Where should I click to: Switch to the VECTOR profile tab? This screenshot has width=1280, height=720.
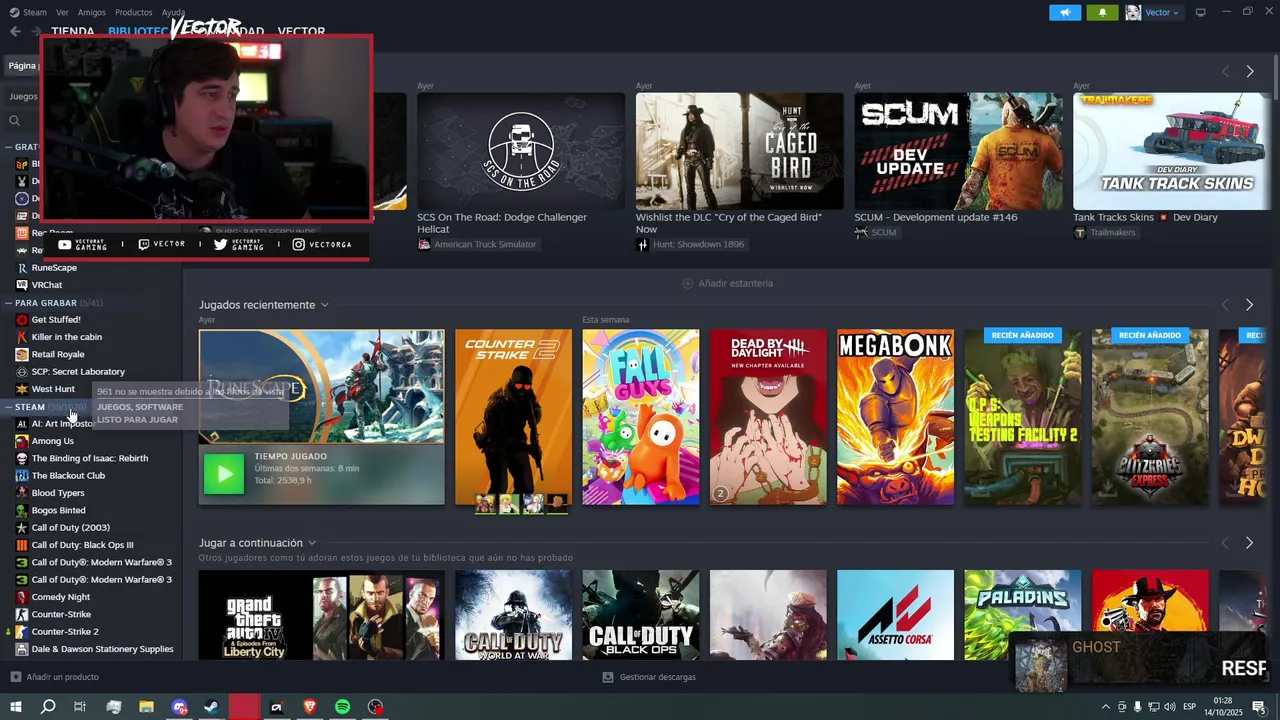point(301,31)
